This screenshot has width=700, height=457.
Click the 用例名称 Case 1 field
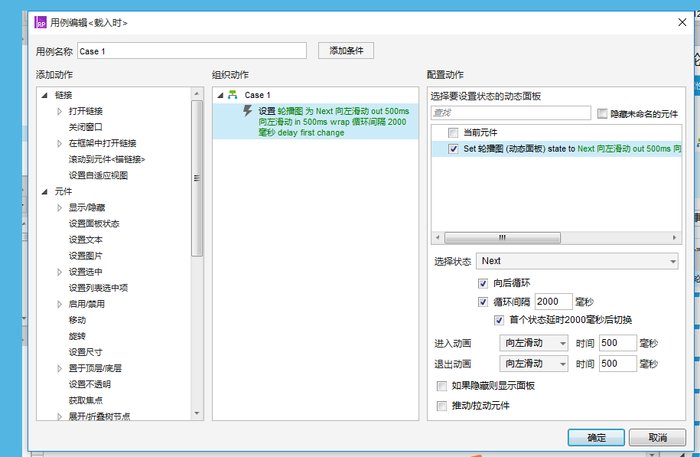pos(192,51)
